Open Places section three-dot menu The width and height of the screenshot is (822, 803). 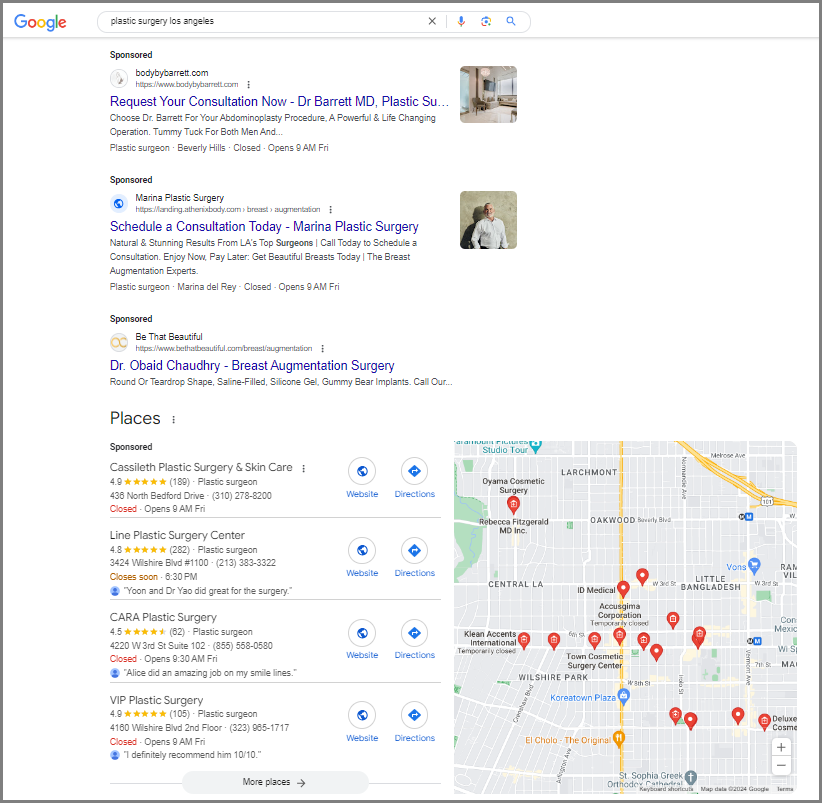(x=174, y=419)
